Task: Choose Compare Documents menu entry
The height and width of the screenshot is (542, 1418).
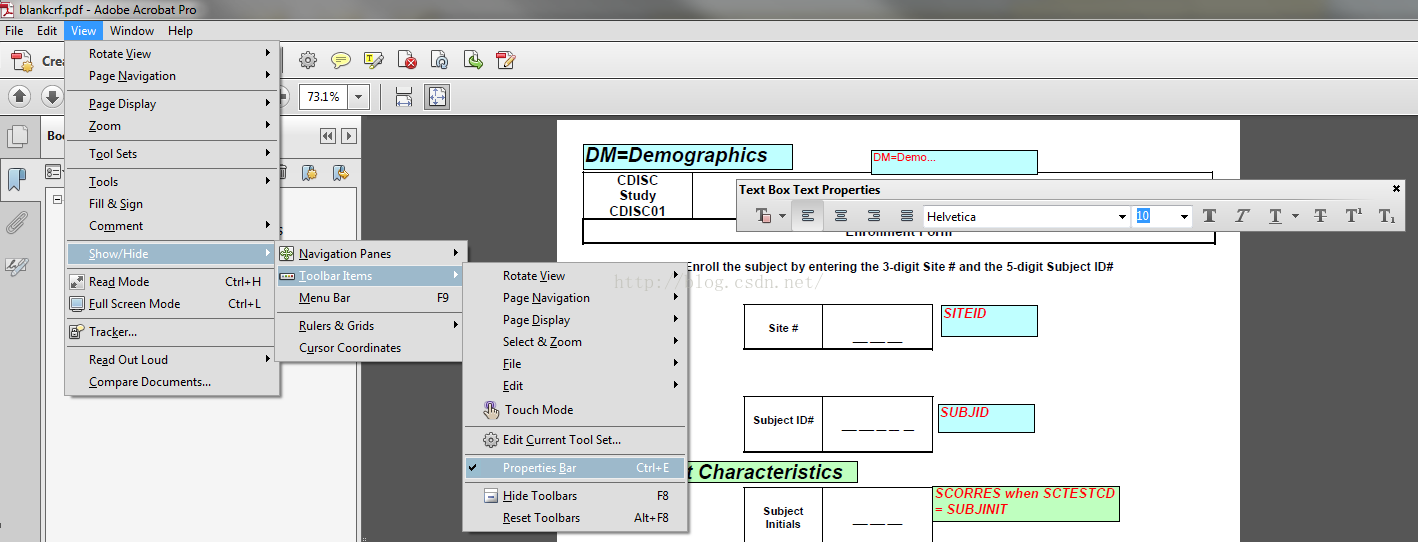Action: click(x=172, y=382)
